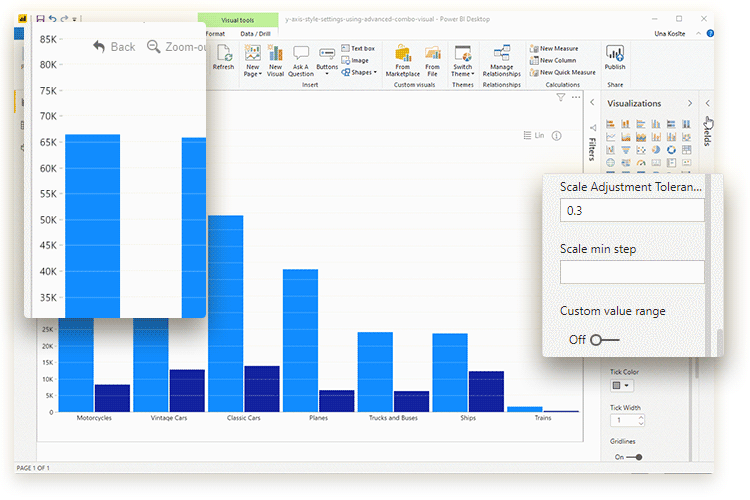
Task: Click the Tick Color swatch
Action: (x=617, y=385)
